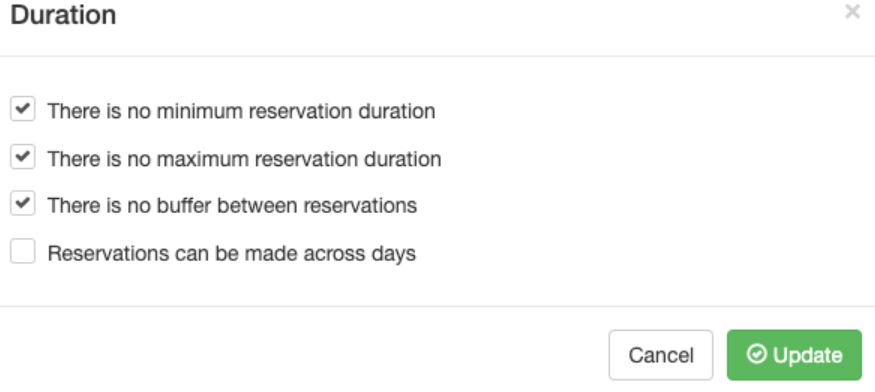This screenshot has width=875, height=392.
Task: Disable the no buffer between reservations checkbox
Action: 23,203
